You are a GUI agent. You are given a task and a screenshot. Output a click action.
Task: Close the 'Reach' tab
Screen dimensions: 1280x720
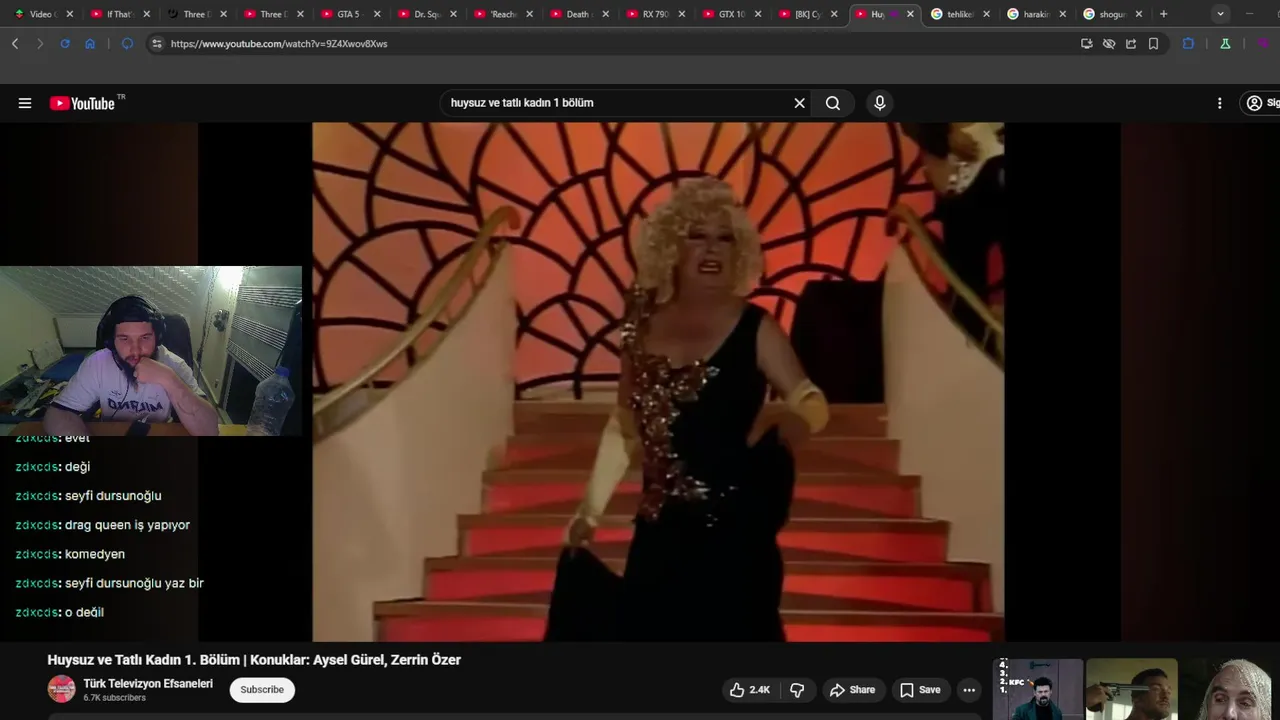(529, 14)
